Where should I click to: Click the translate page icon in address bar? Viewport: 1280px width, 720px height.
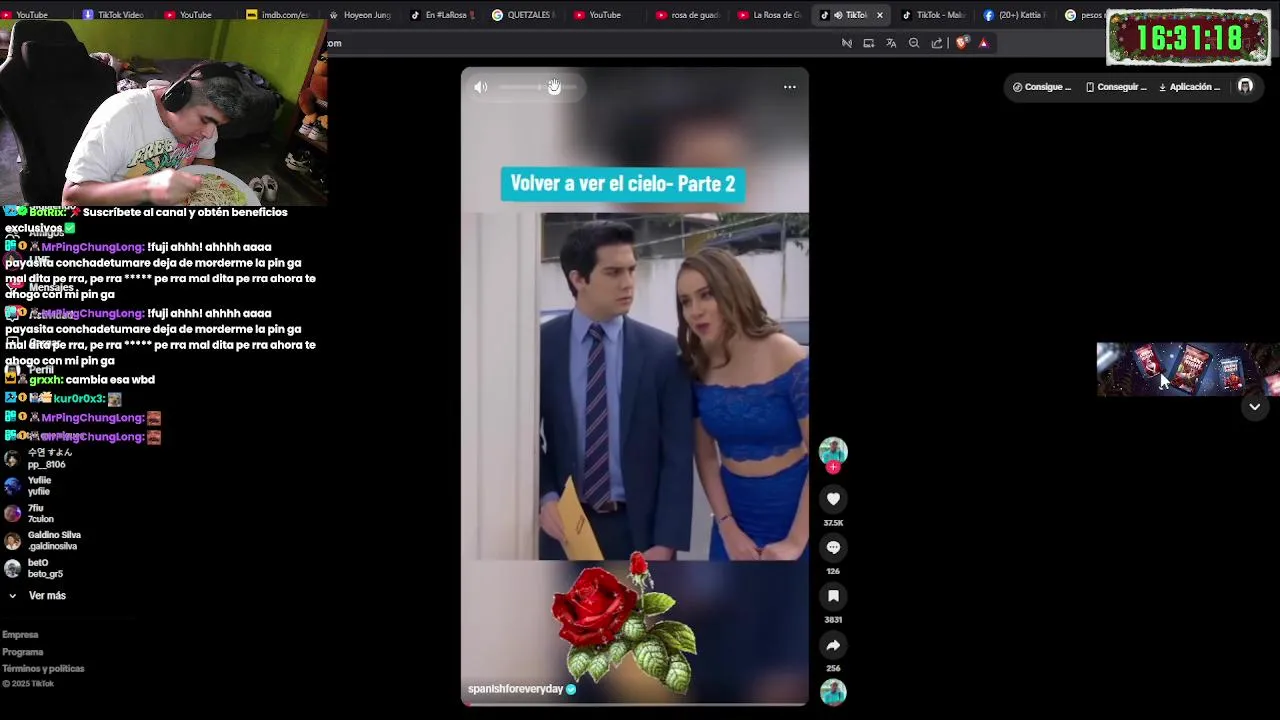(891, 43)
